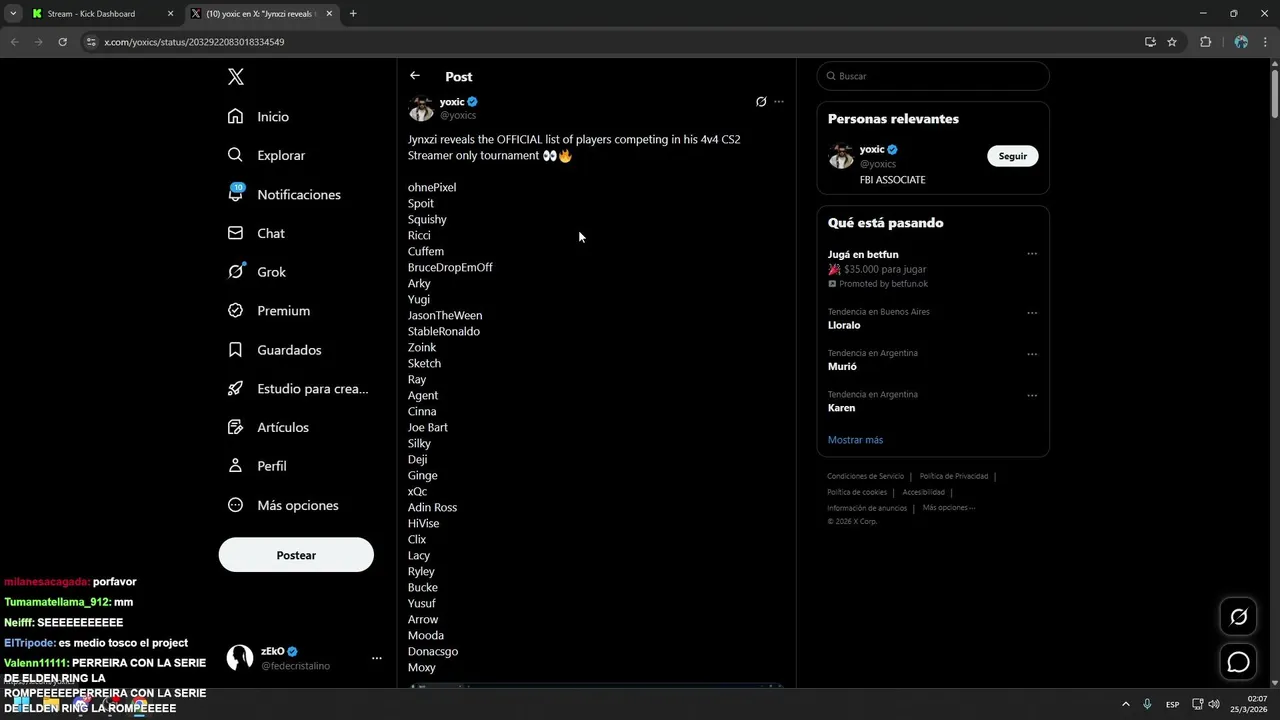This screenshot has width=1280, height=720.
Task: Open Grok assistant from the sidebar
Action: (256, 272)
